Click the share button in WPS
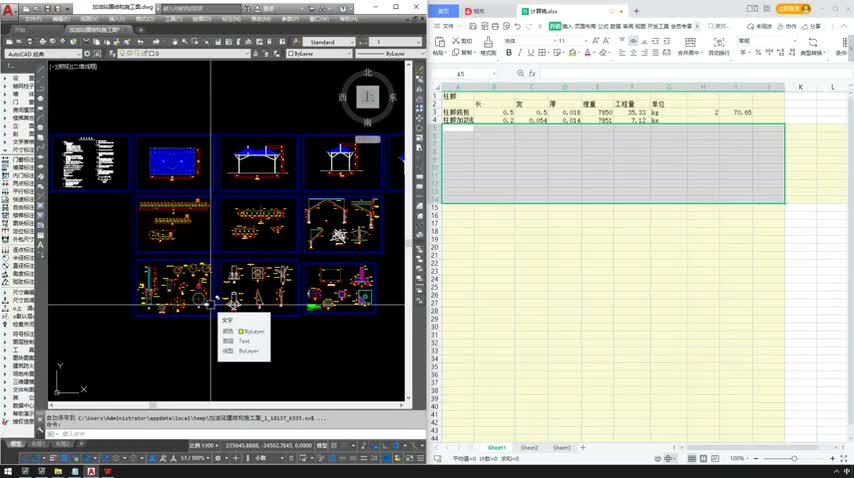 click(x=810, y=26)
